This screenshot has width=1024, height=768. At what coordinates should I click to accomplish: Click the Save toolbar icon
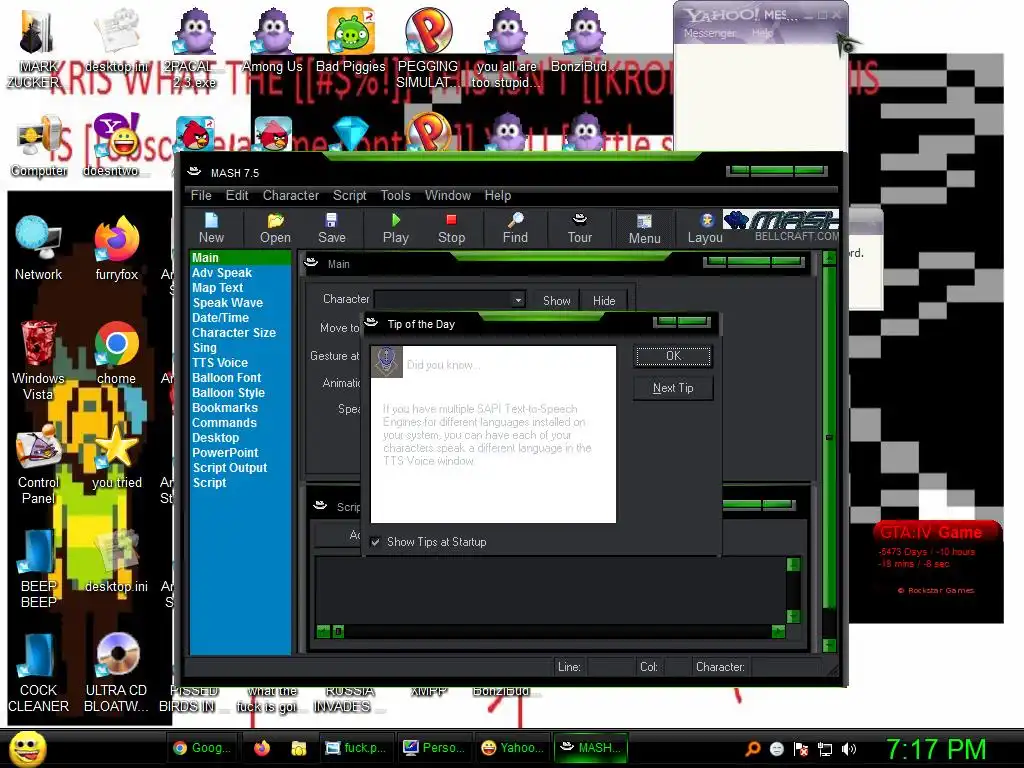(x=331, y=228)
